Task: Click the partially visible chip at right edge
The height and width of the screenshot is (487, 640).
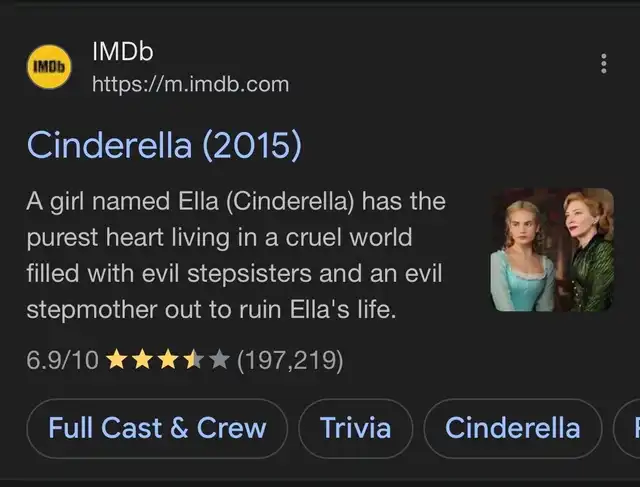Action: [627, 428]
